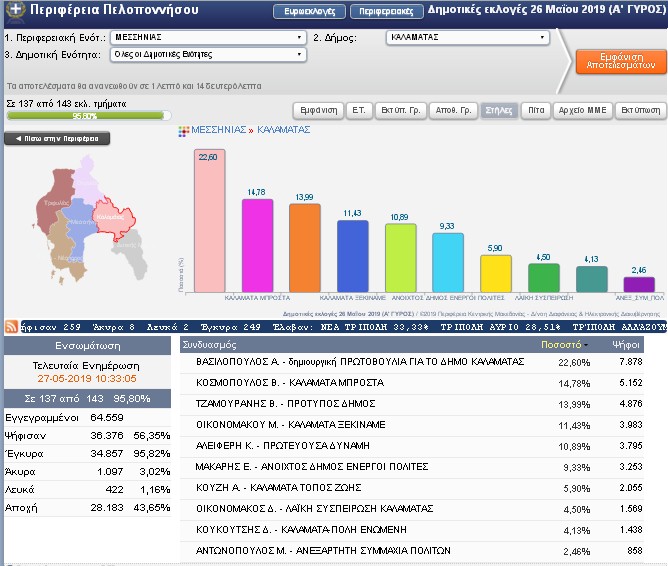
Task: Click the pink 22,60 chart bar
Action: click(210, 221)
